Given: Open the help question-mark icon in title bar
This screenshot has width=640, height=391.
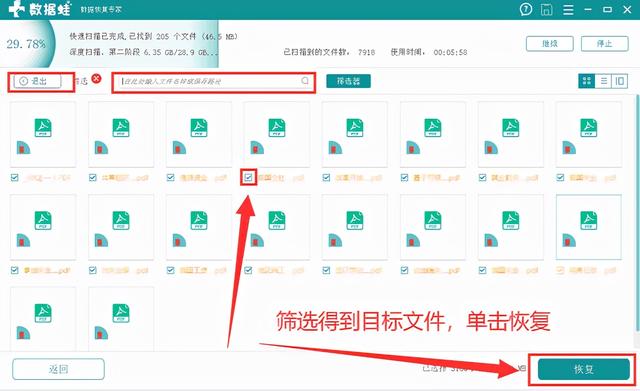Looking at the screenshot, I should [x=526, y=9].
